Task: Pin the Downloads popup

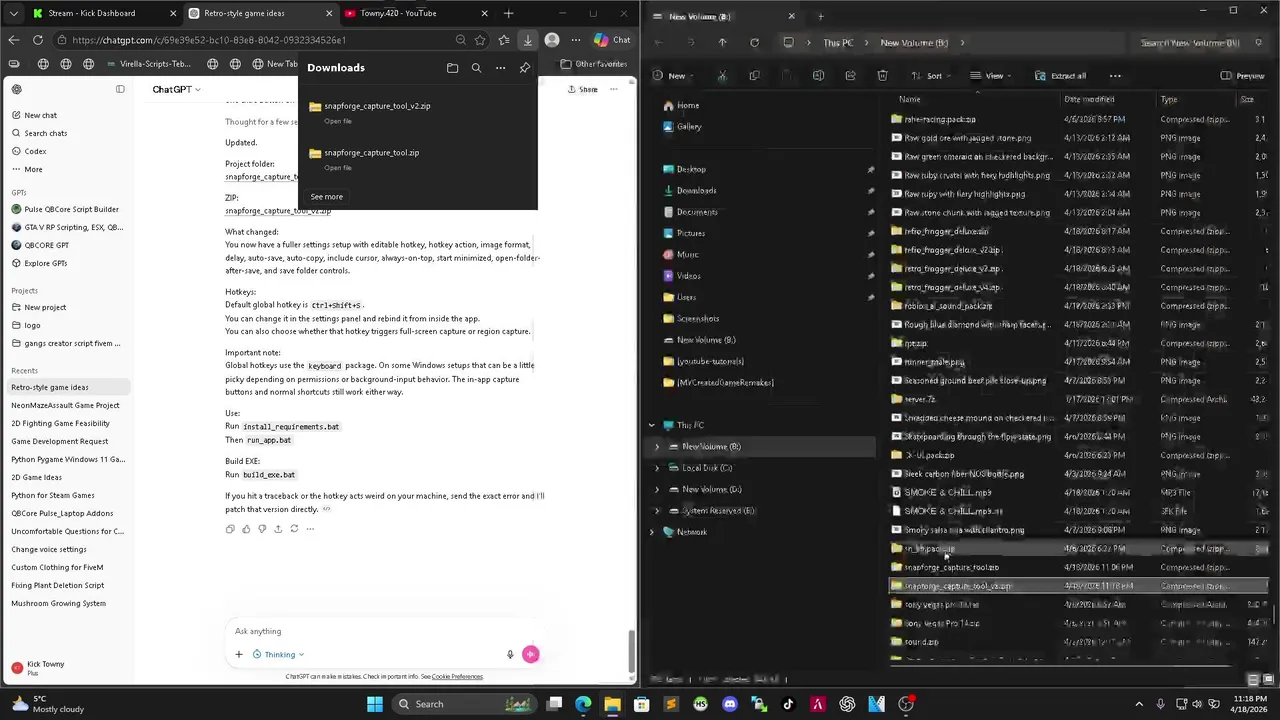Action: (x=525, y=68)
